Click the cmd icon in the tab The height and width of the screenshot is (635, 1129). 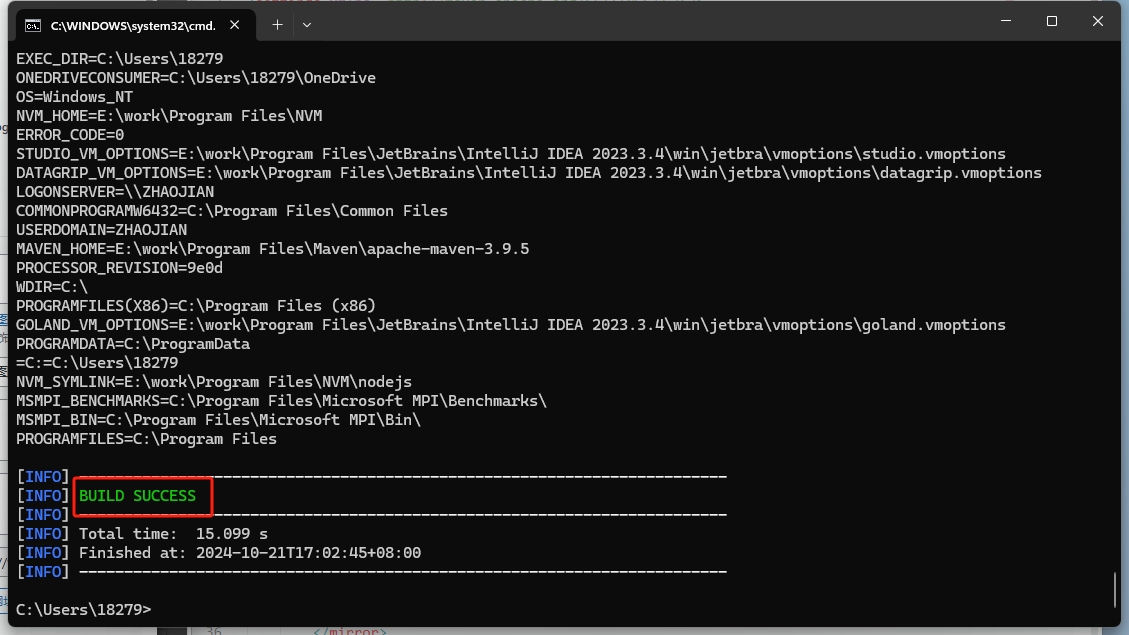[32, 26]
